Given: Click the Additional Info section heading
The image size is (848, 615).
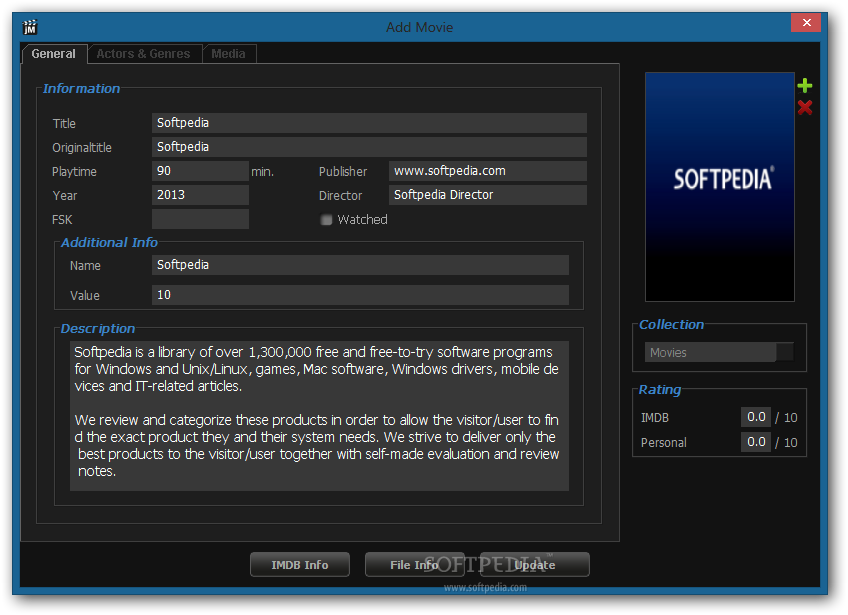Looking at the screenshot, I should tap(109, 242).
